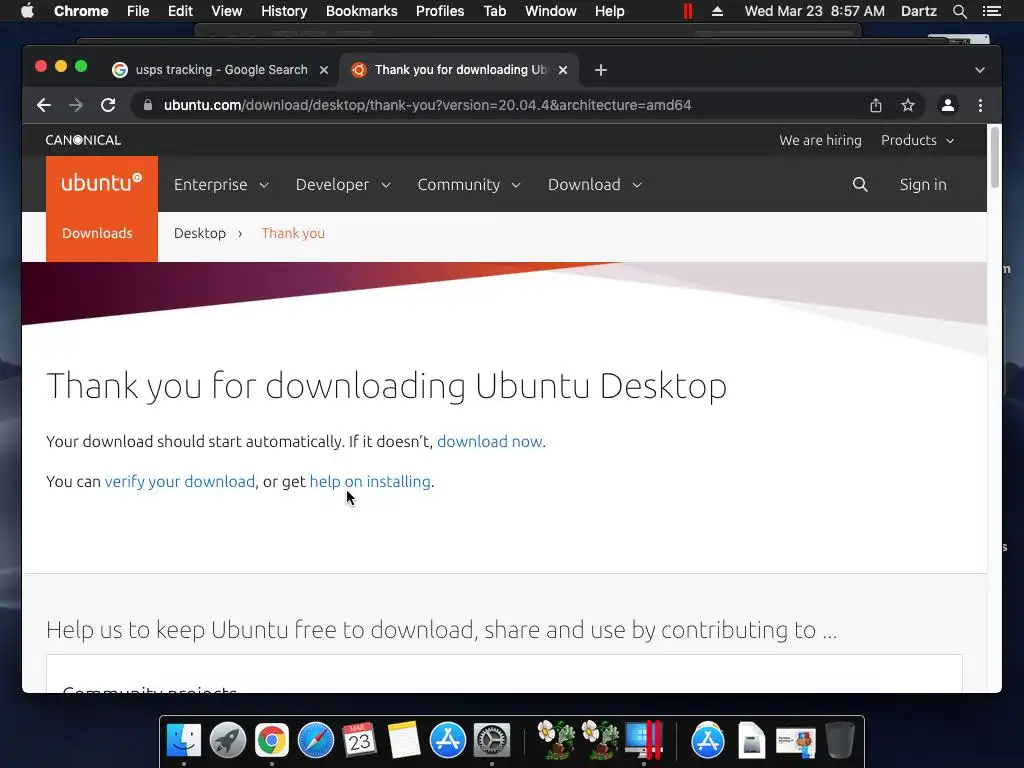This screenshot has height=768, width=1024.
Task: Open the Apple menu
Action: [27, 11]
